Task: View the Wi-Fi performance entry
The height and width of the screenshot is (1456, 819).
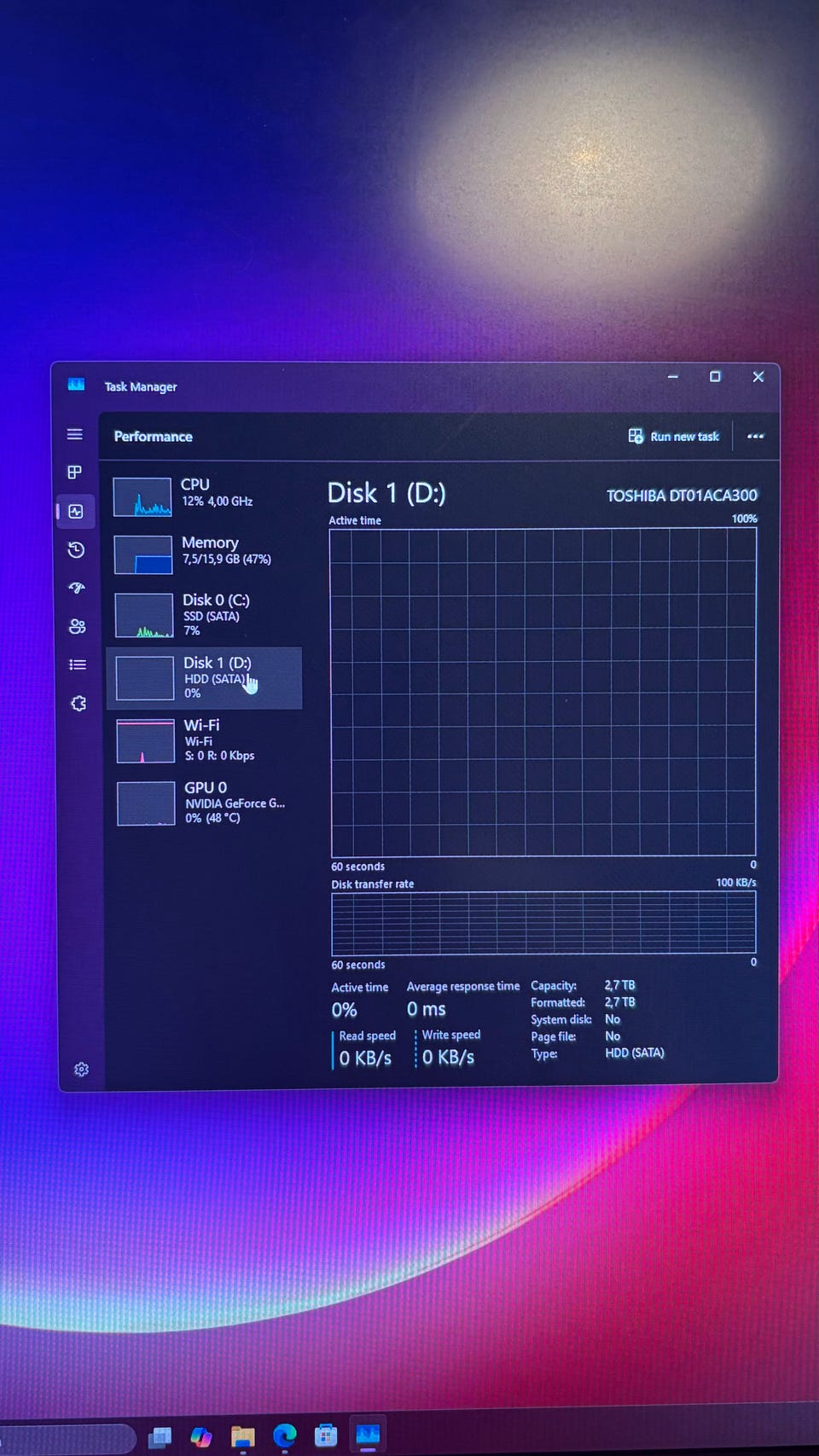Action: click(x=205, y=740)
